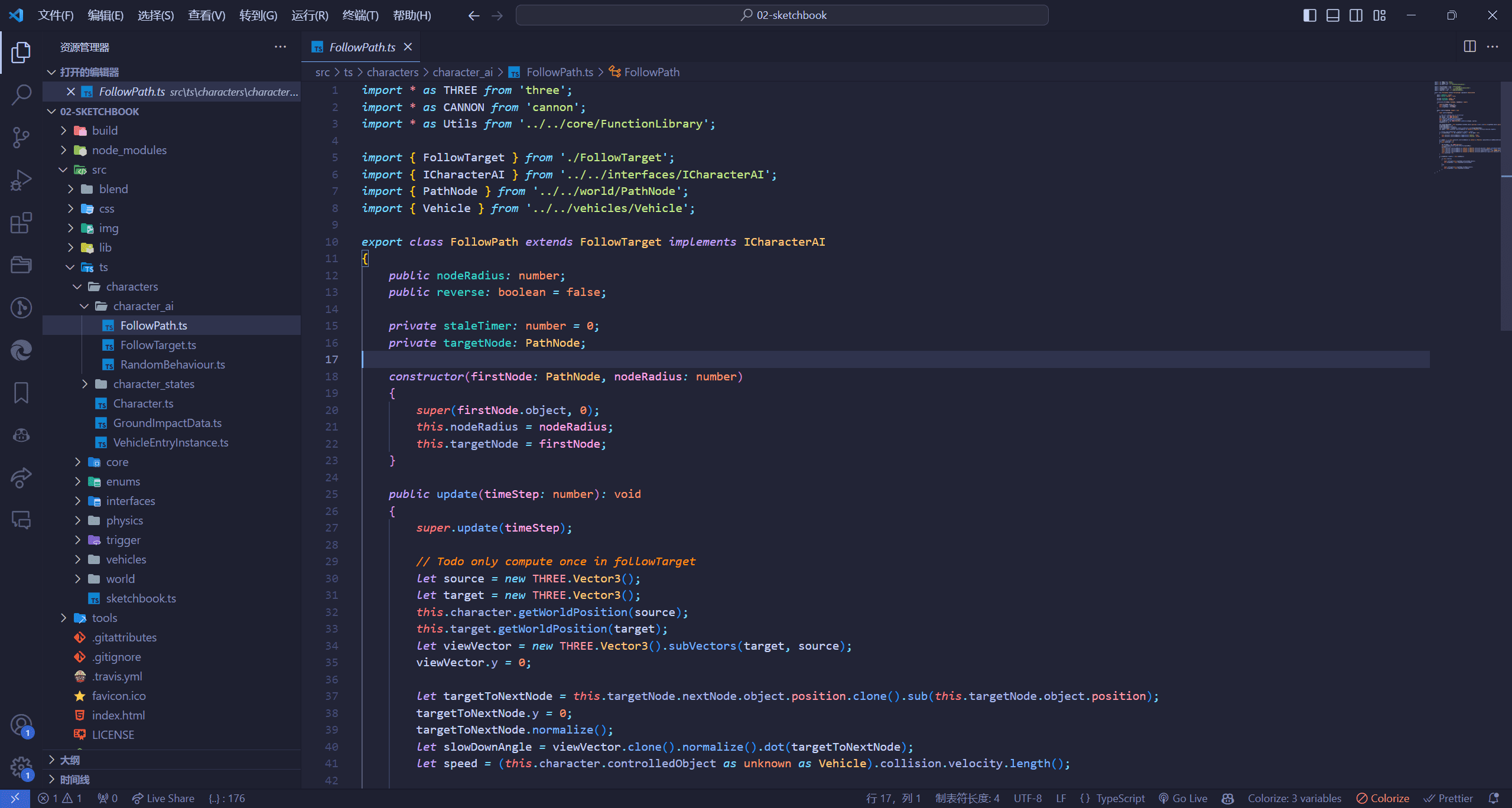Go back using the navigation arrow
This screenshot has height=808, width=1512.
point(473,15)
